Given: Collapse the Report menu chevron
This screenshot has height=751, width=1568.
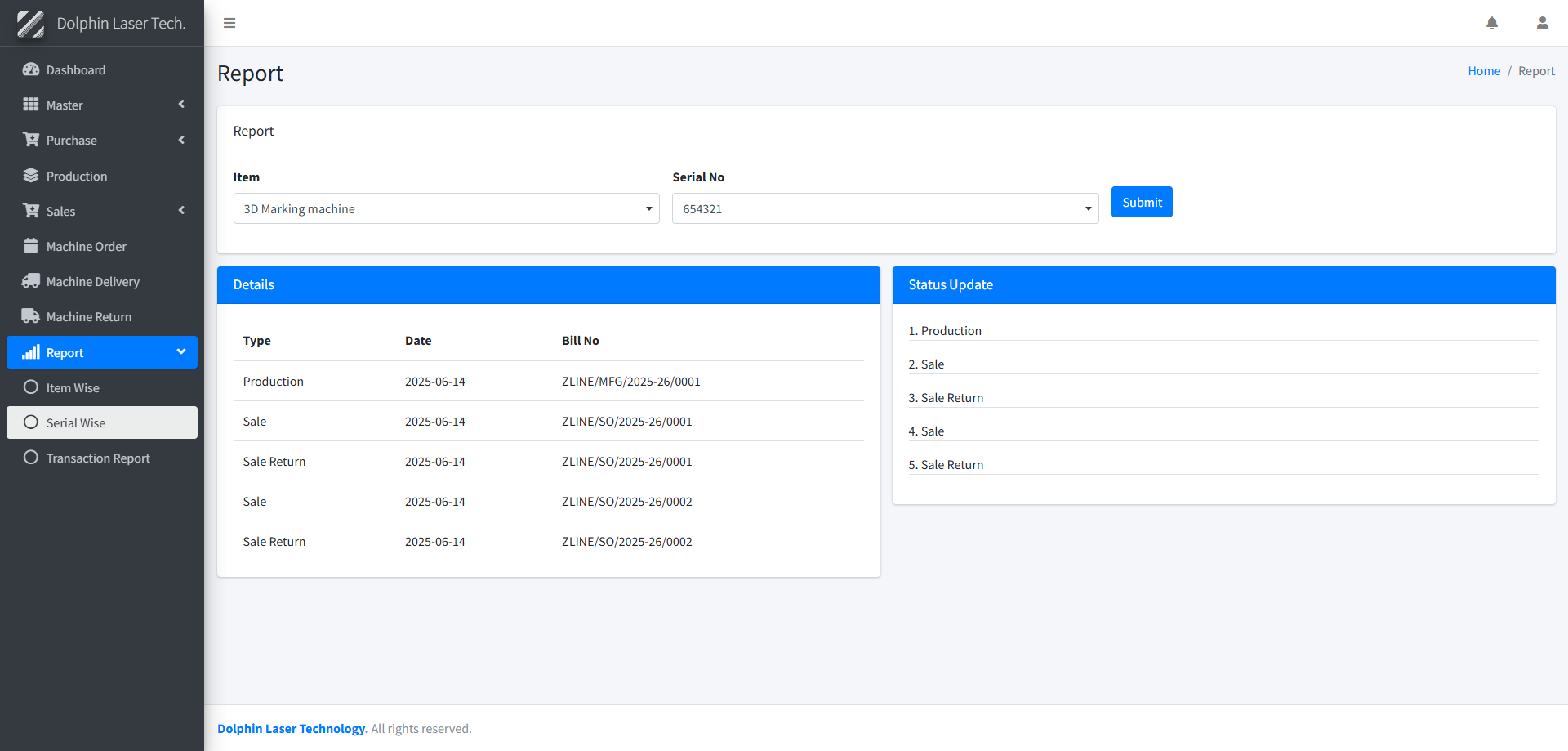Looking at the screenshot, I should coord(181,352).
